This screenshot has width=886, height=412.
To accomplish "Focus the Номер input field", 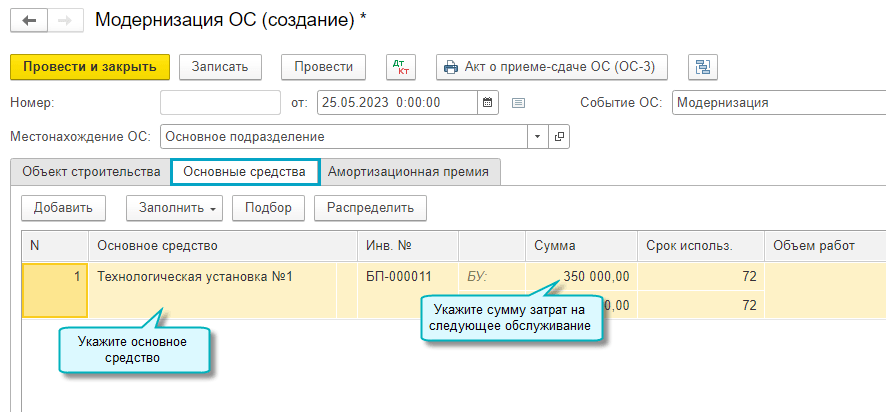I will click(220, 102).
